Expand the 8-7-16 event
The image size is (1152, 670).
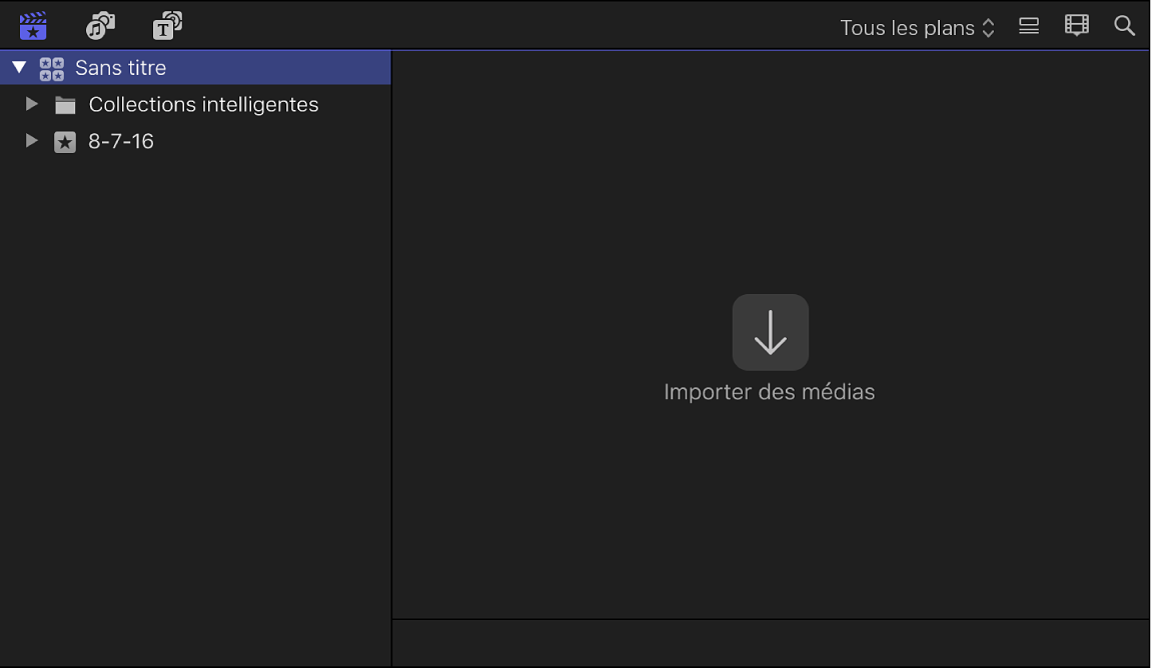(31, 140)
